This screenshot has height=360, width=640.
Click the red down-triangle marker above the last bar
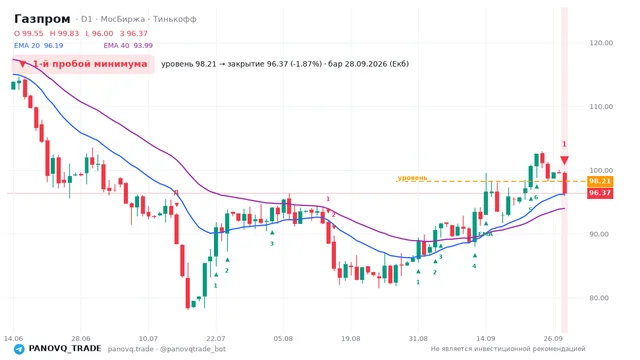tap(564, 160)
